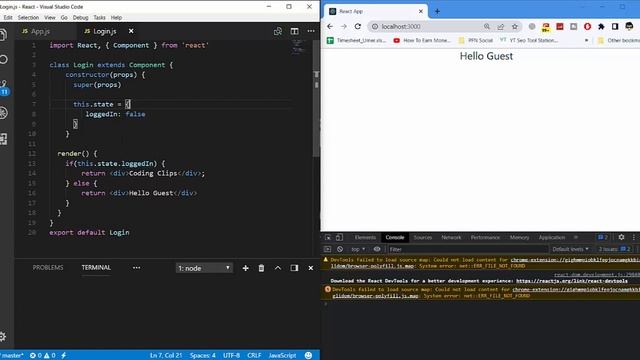Click errors and warnings count in status bar
Viewport: 640px width, 360px height.
point(42,356)
